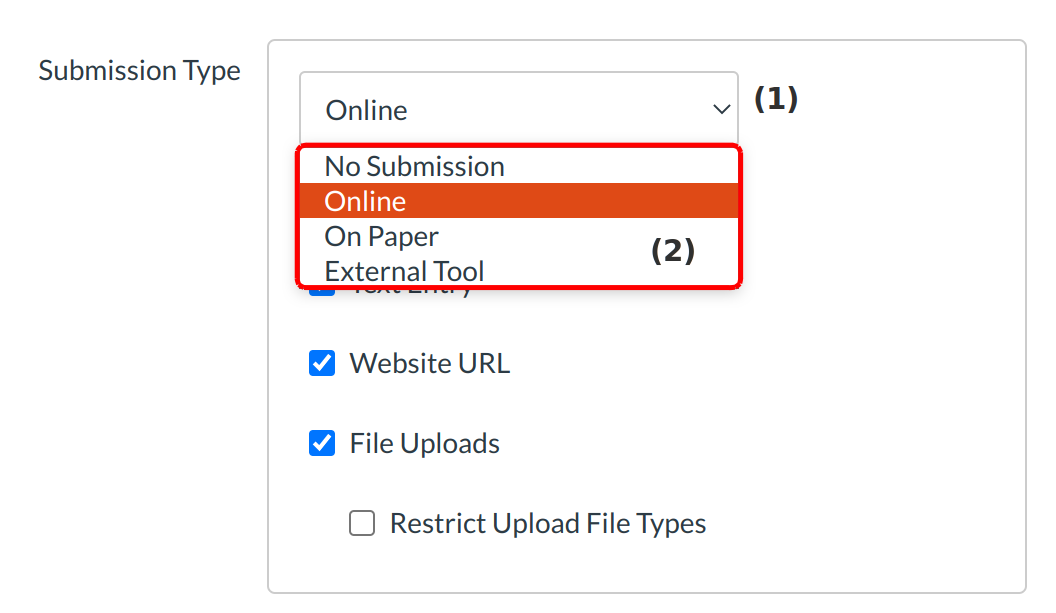Choose the highlighted Online option in list

click(x=366, y=201)
